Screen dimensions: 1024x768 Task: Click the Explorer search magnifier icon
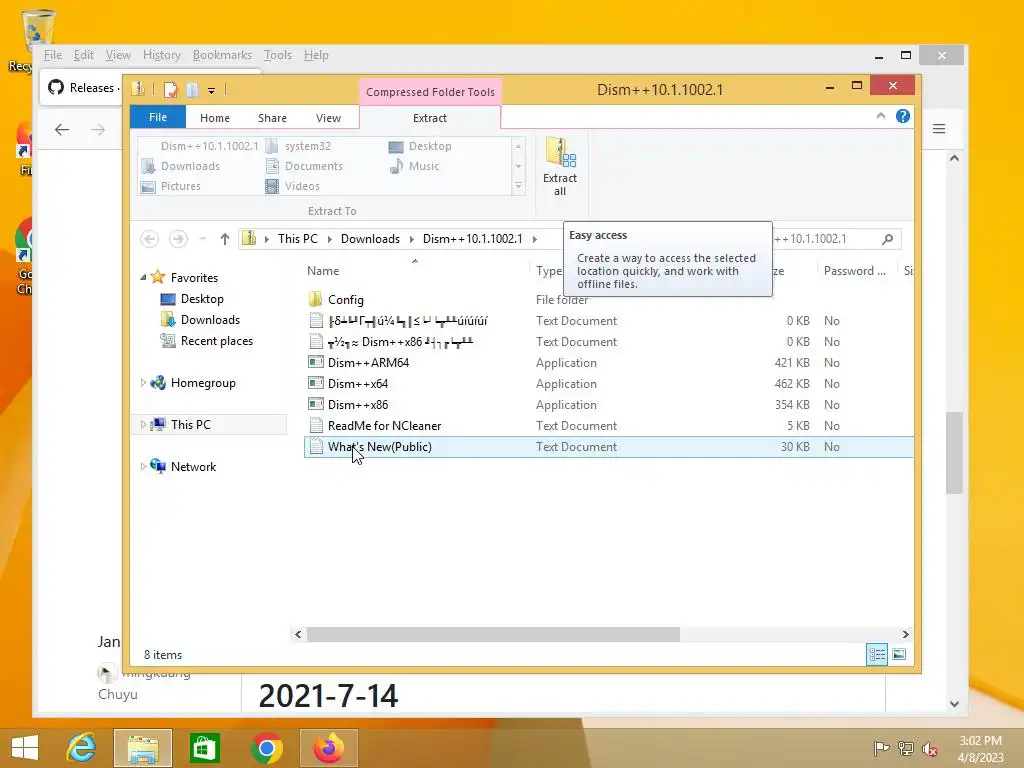888,239
